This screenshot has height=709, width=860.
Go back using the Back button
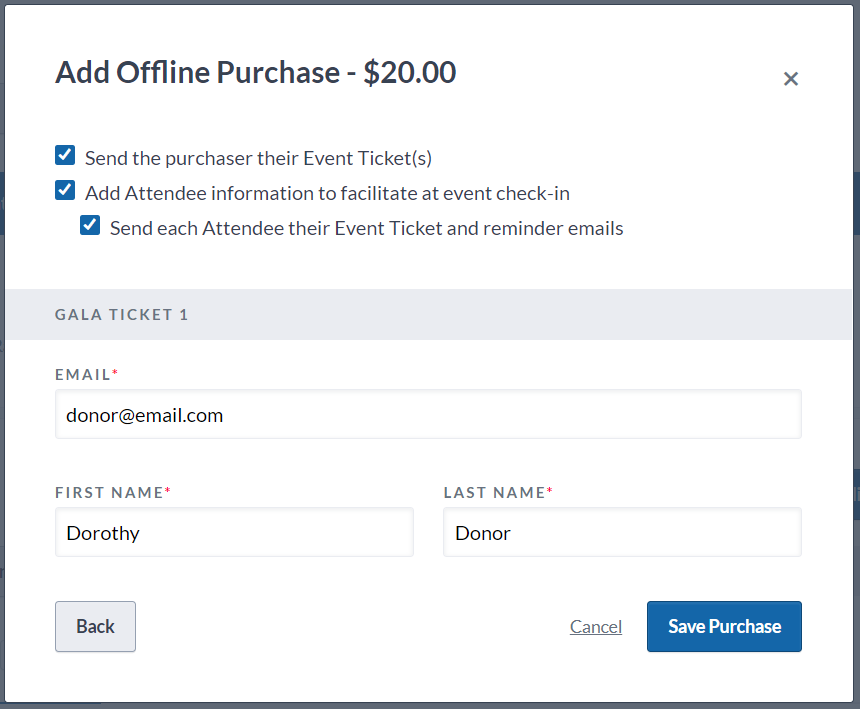pos(95,626)
